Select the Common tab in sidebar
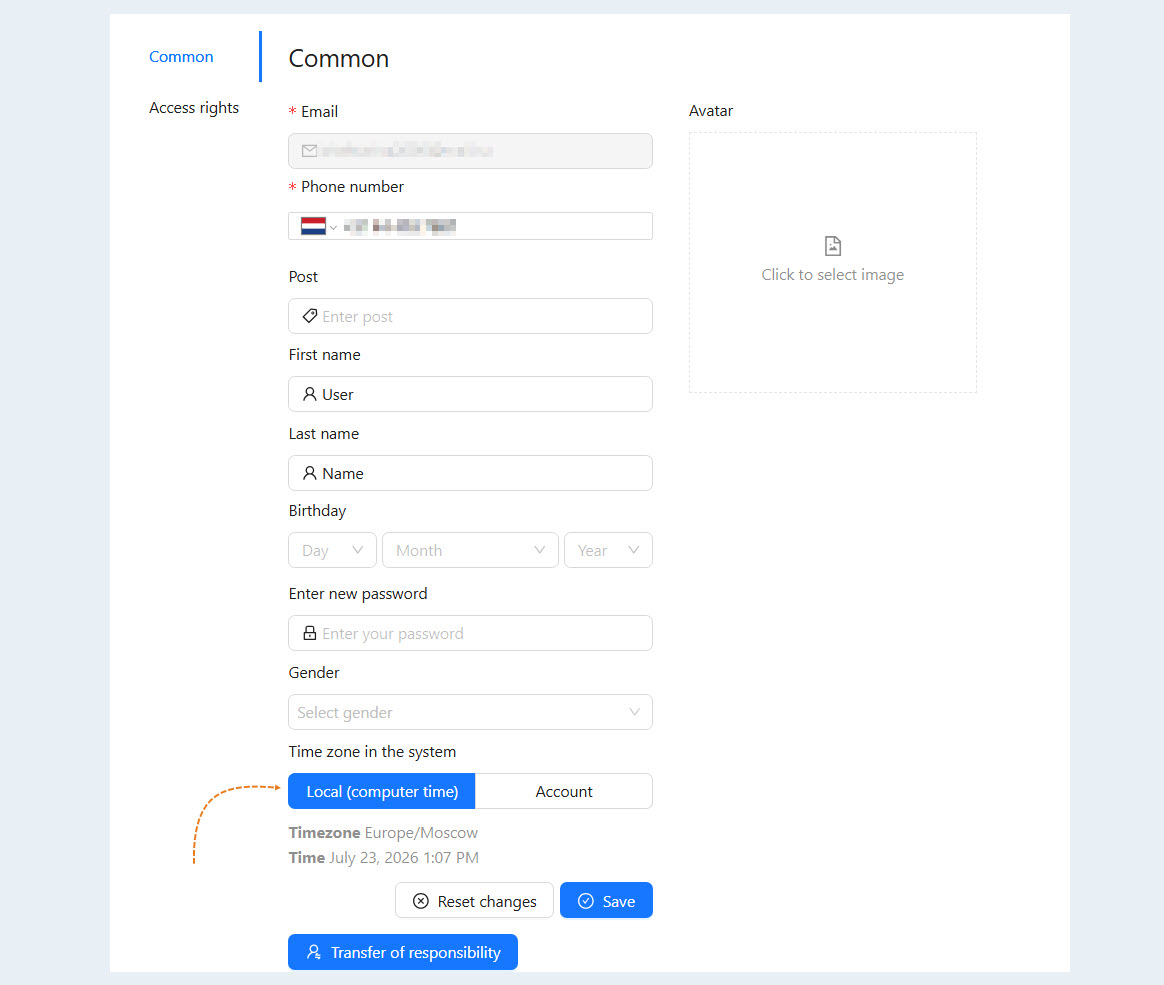 coord(181,56)
